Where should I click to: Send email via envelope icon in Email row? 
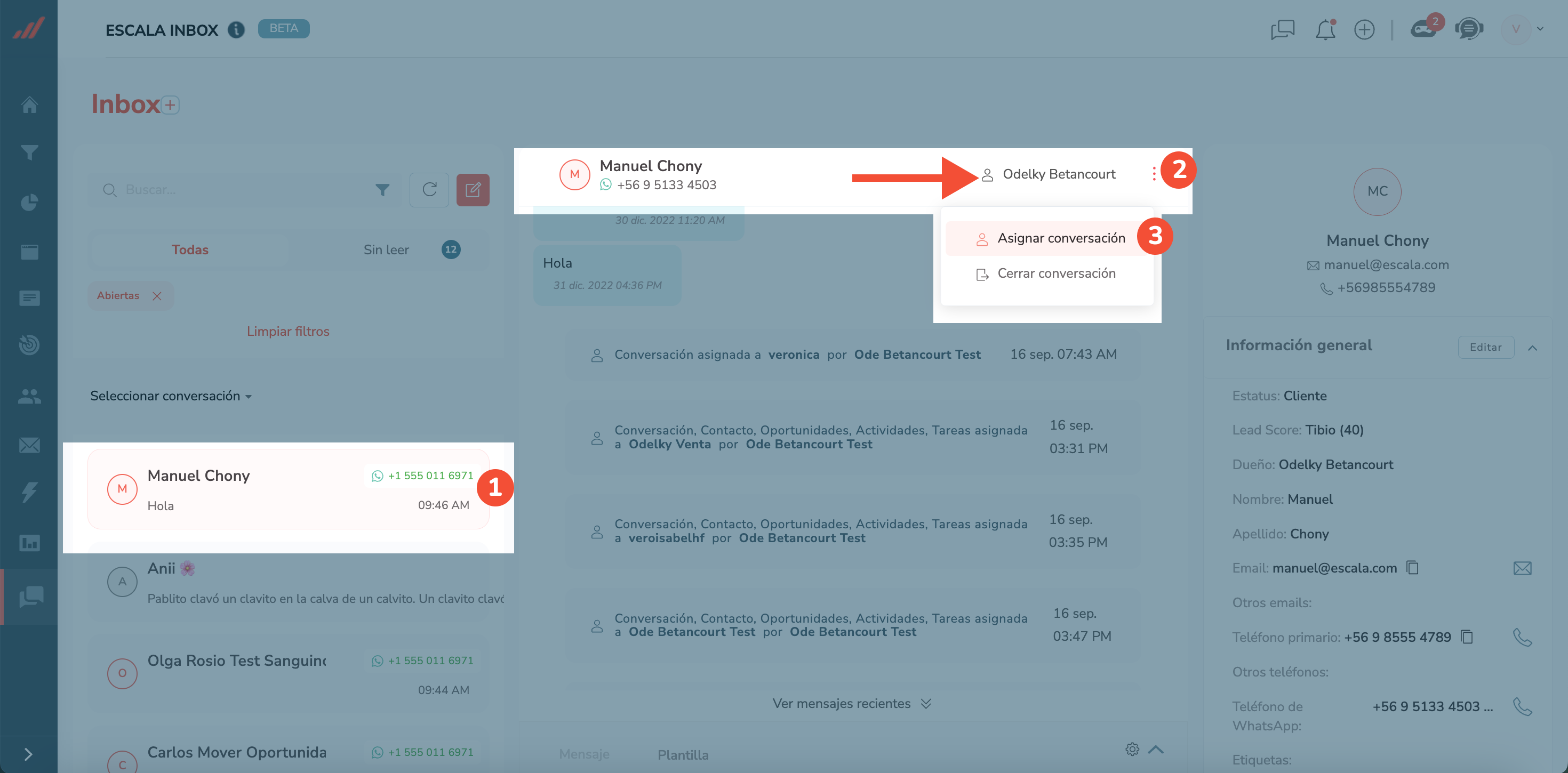coord(1522,568)
